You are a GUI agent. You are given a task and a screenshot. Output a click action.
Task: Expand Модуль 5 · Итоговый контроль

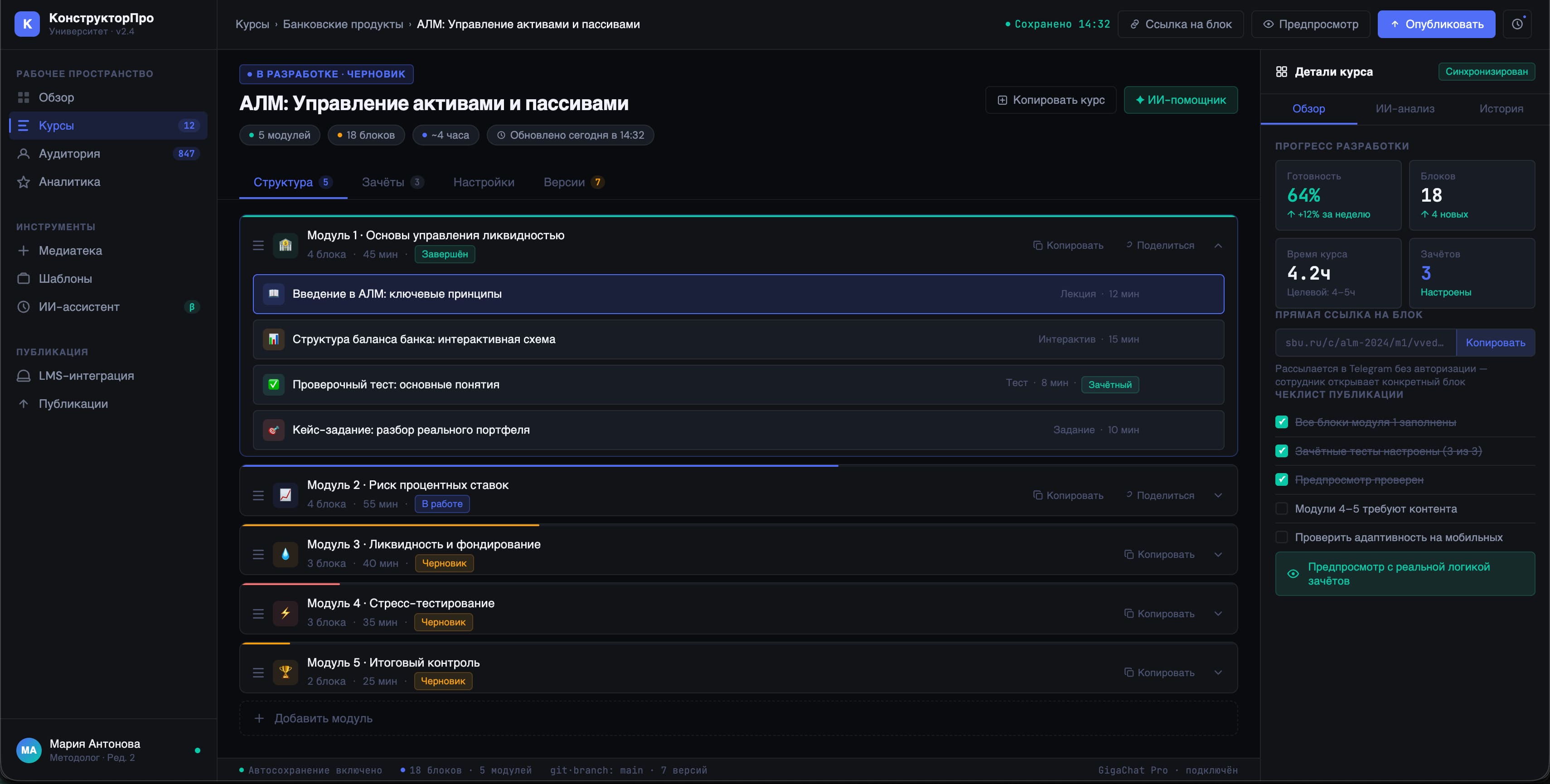point(1218,672)
